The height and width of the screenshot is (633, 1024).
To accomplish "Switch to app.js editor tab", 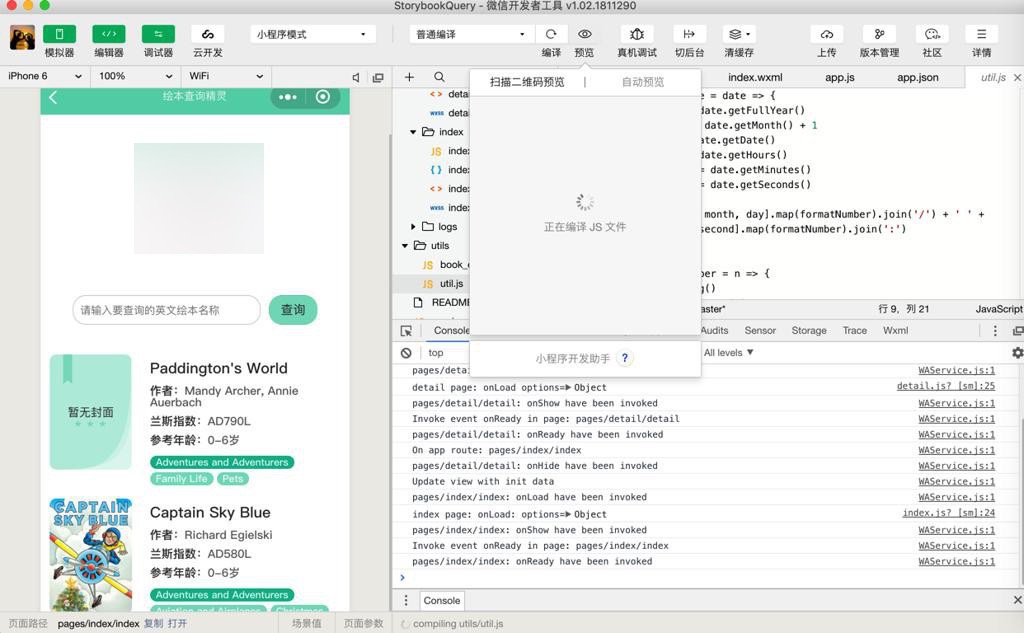I will 840,77.
